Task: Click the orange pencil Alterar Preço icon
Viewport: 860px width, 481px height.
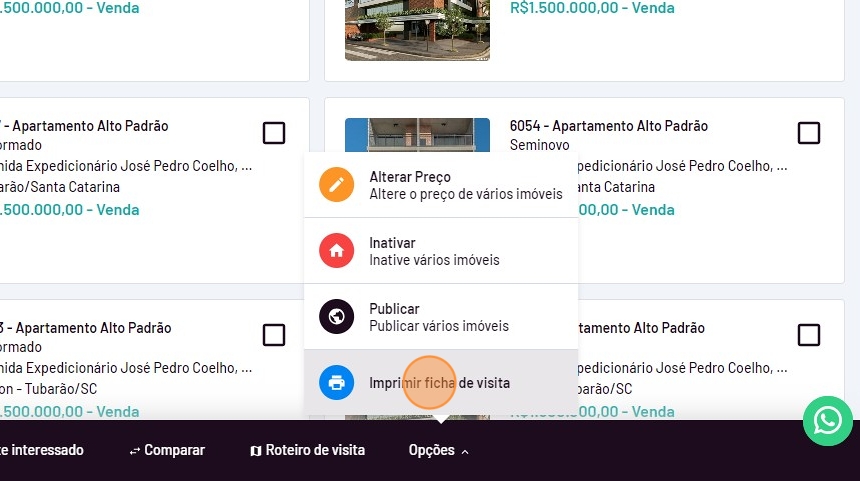Action: 336,185
